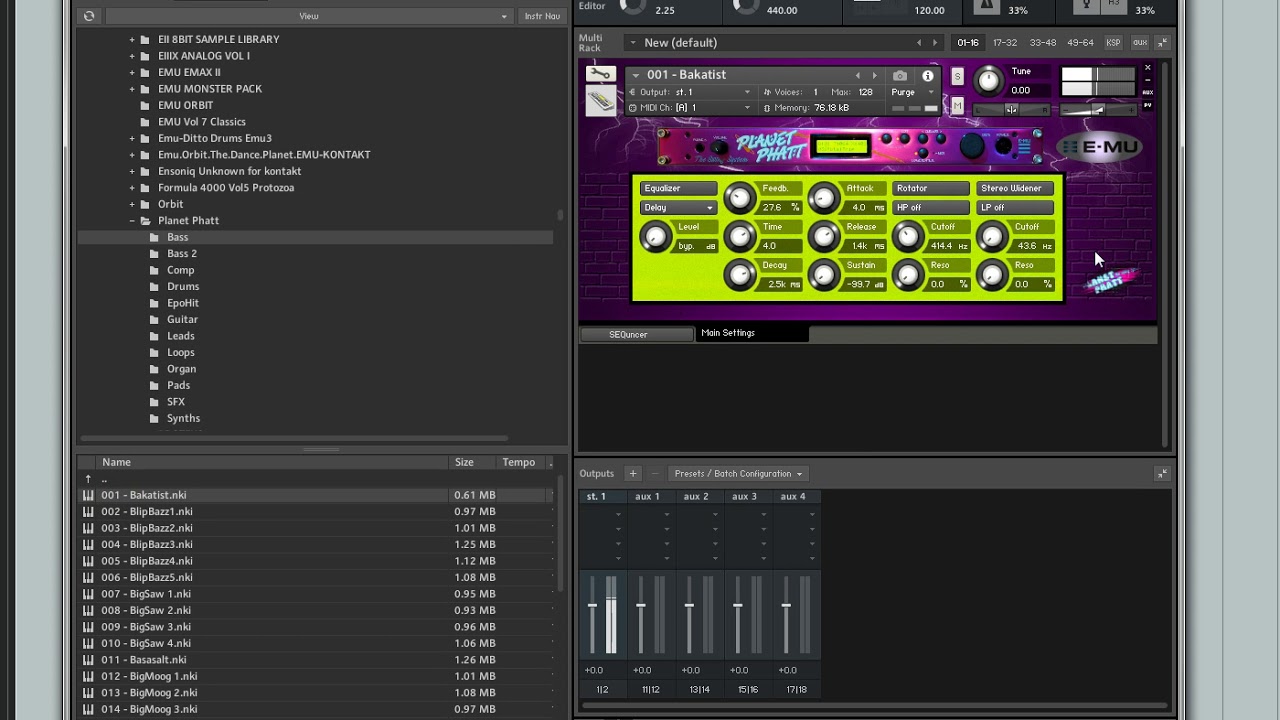This screenshot has height=720, width=1280.
Task: Mute the Bakatist instrument
Action: tap(957, 106)
